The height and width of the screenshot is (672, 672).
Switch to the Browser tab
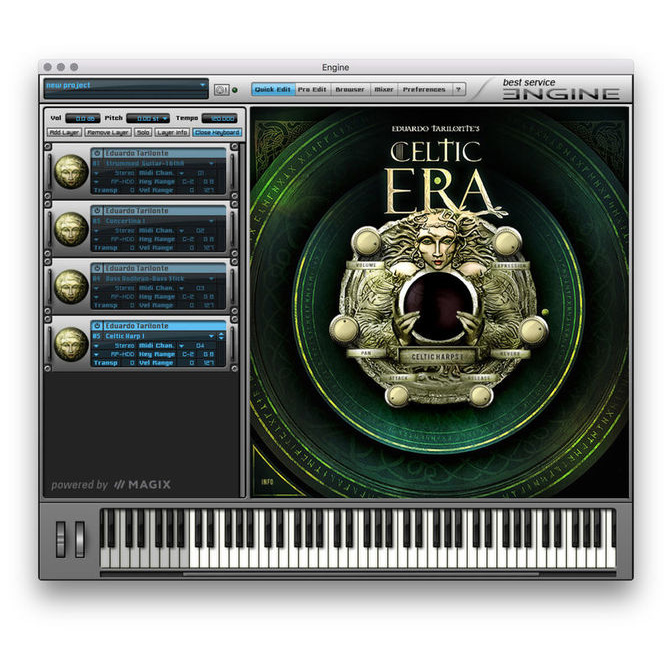click(350, 90)
